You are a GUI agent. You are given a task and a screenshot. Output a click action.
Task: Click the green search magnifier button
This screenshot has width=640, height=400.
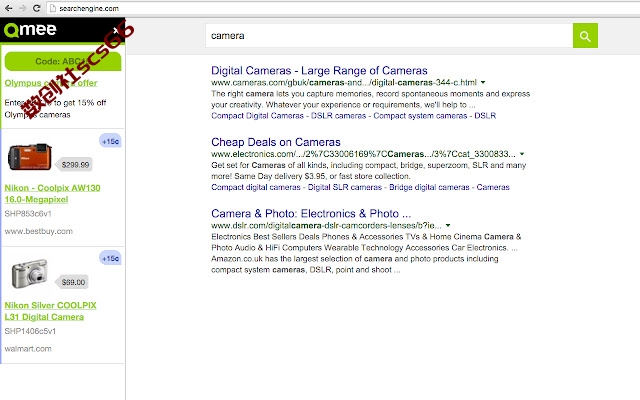(x=585, y=36)
